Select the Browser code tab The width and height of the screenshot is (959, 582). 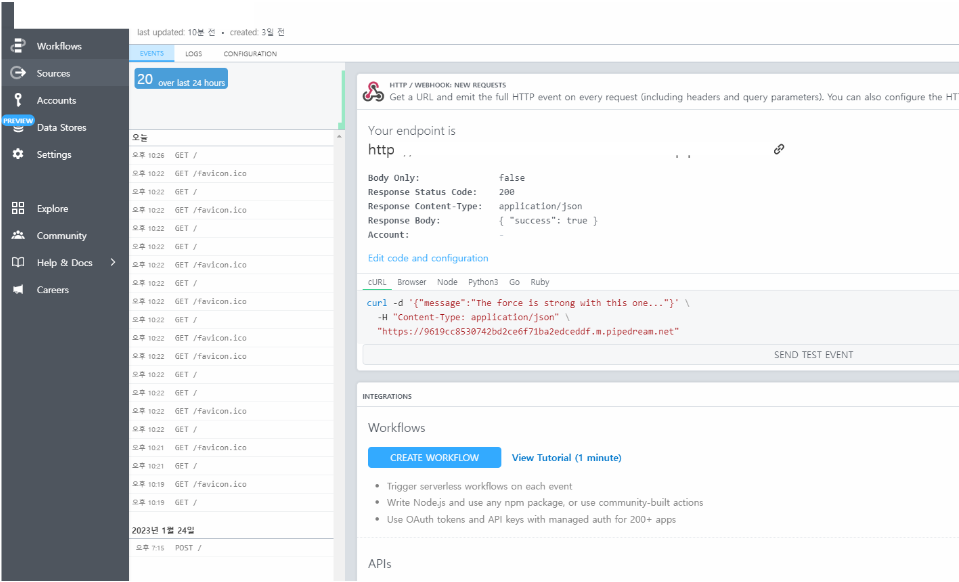(412, 282)
